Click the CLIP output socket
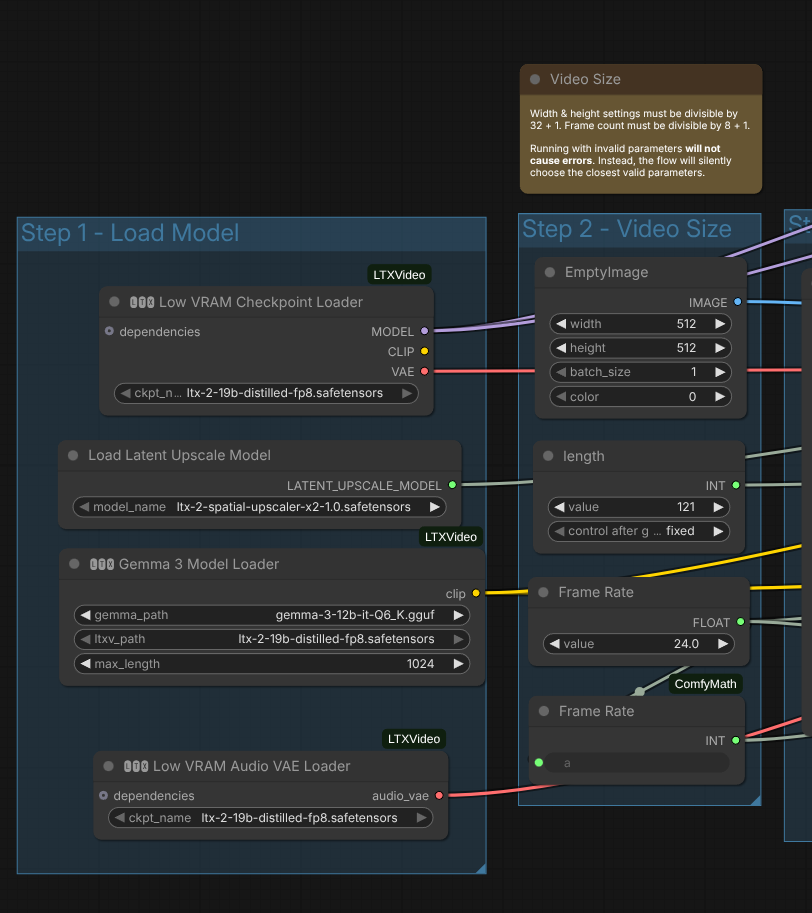Screen dimensions: 812x913 click(x=424, y=351)
